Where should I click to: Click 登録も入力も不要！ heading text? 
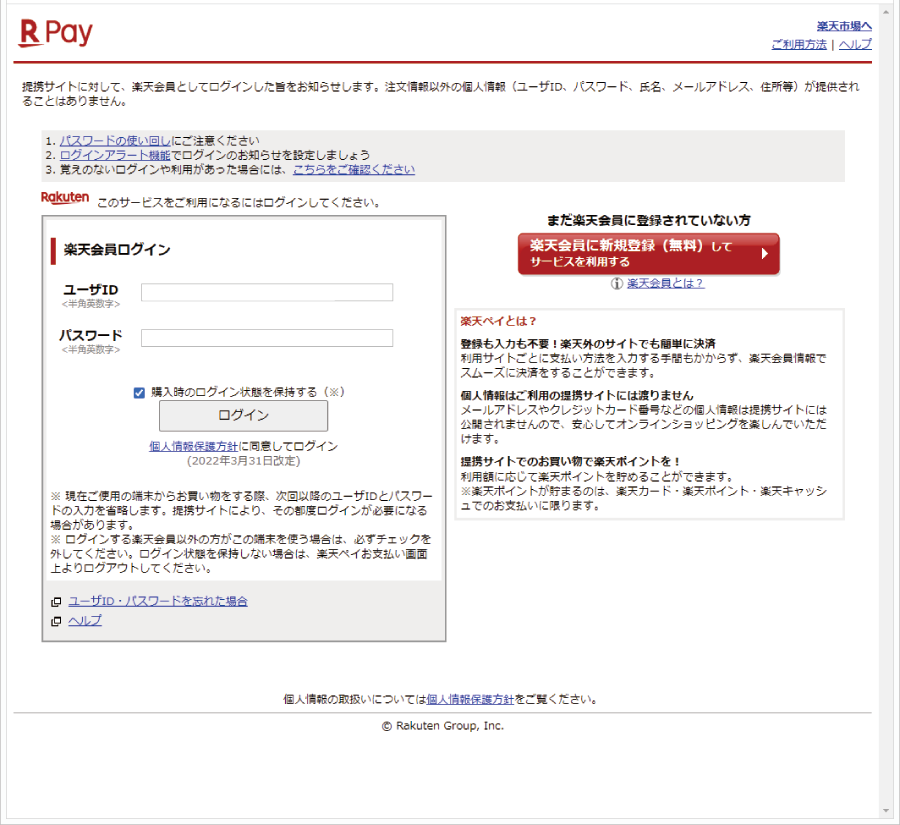pos(510,344)
